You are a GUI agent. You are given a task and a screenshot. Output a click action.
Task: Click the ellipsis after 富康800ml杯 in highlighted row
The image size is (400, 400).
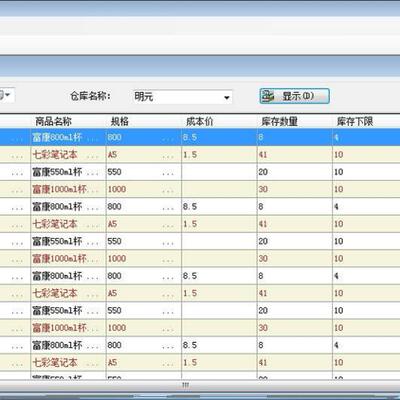pos(93,139)
